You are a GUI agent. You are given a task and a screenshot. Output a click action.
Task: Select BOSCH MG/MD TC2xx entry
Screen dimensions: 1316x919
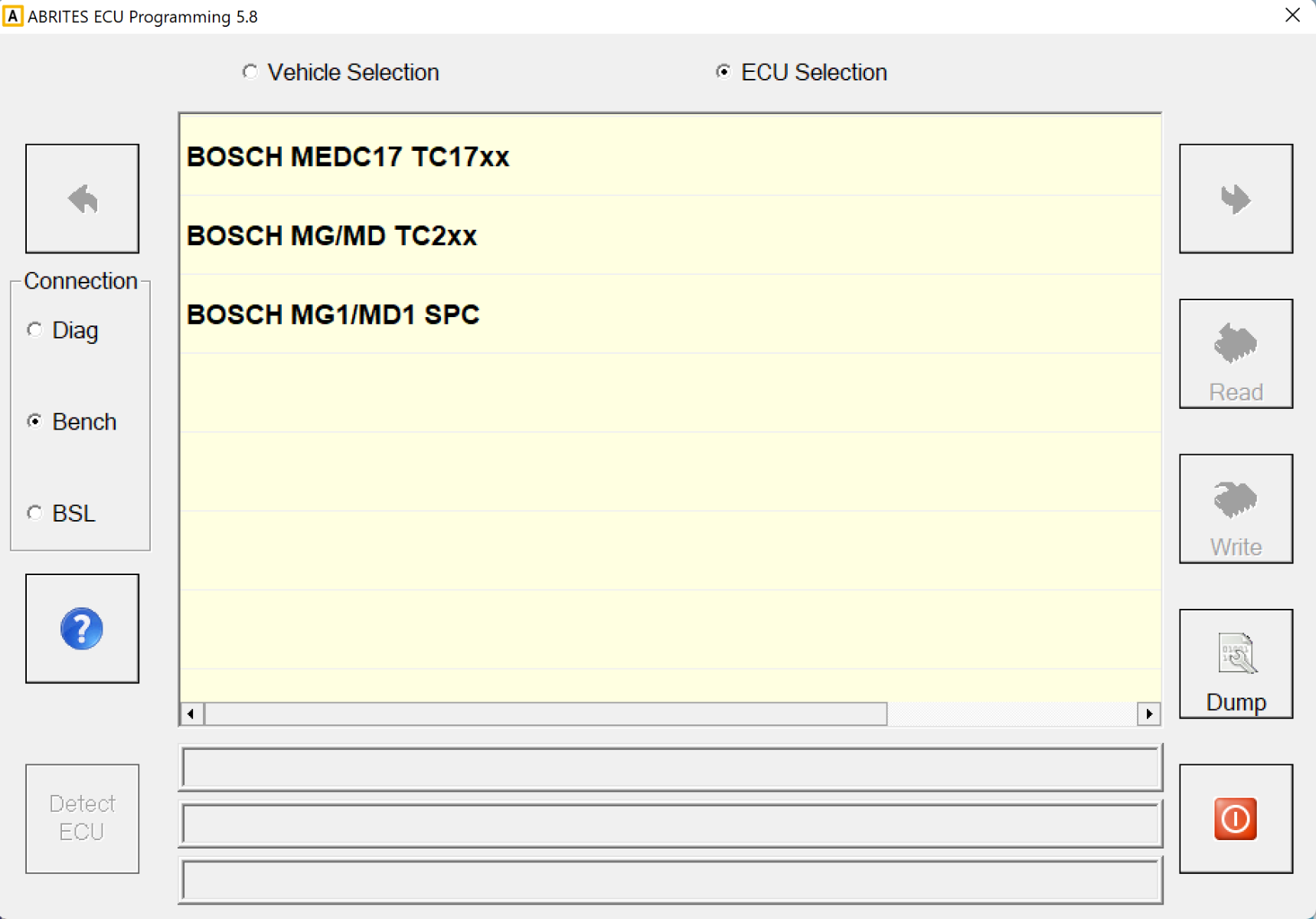[x=332, y=236]
